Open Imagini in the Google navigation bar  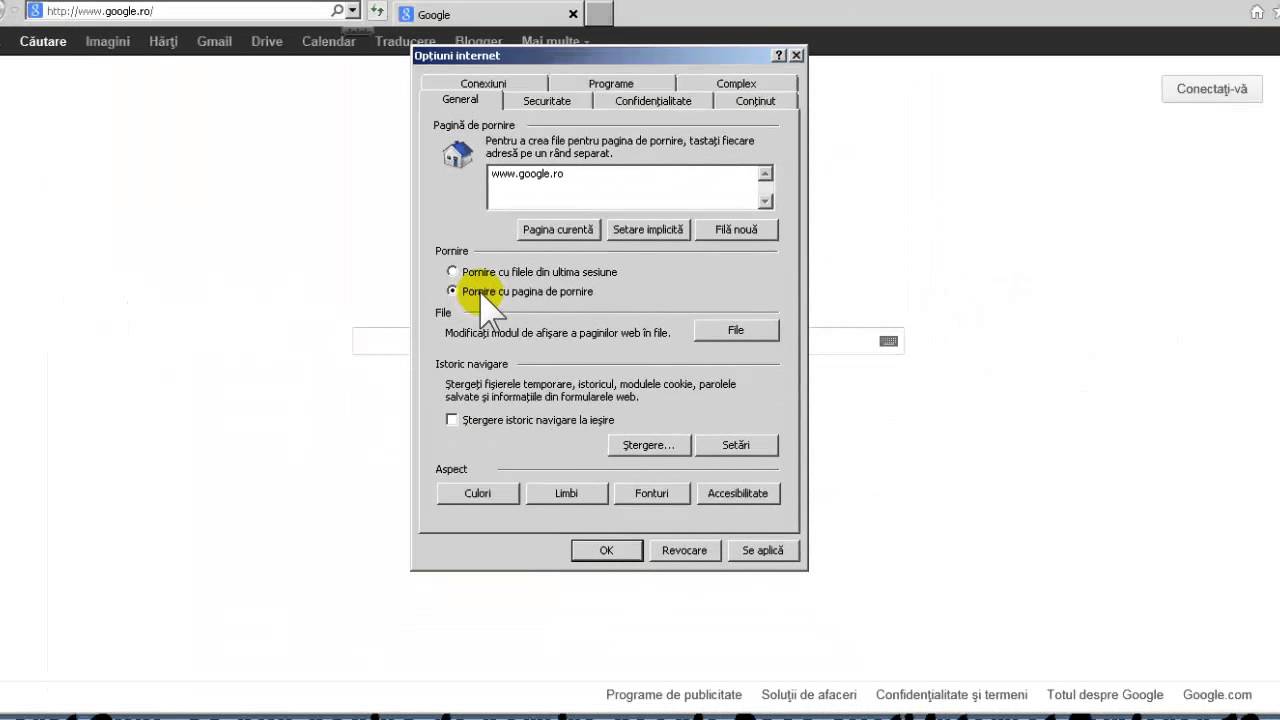[x=108, y=42]
